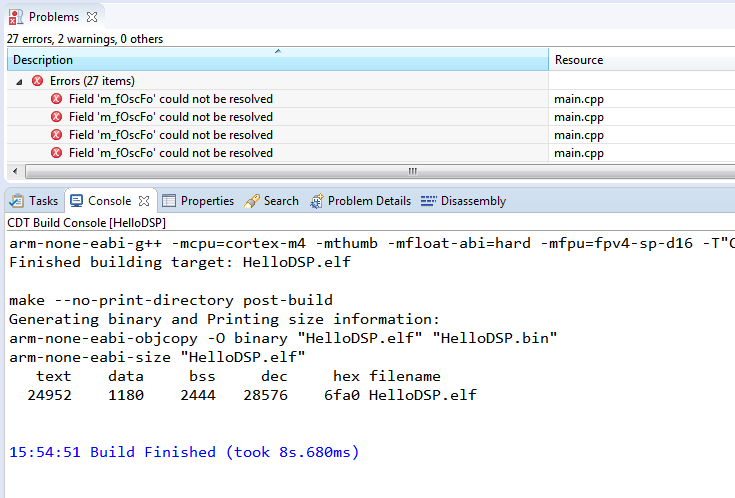Switch to the Console tab
735x498 pixels.
click(x=109, y=201)
